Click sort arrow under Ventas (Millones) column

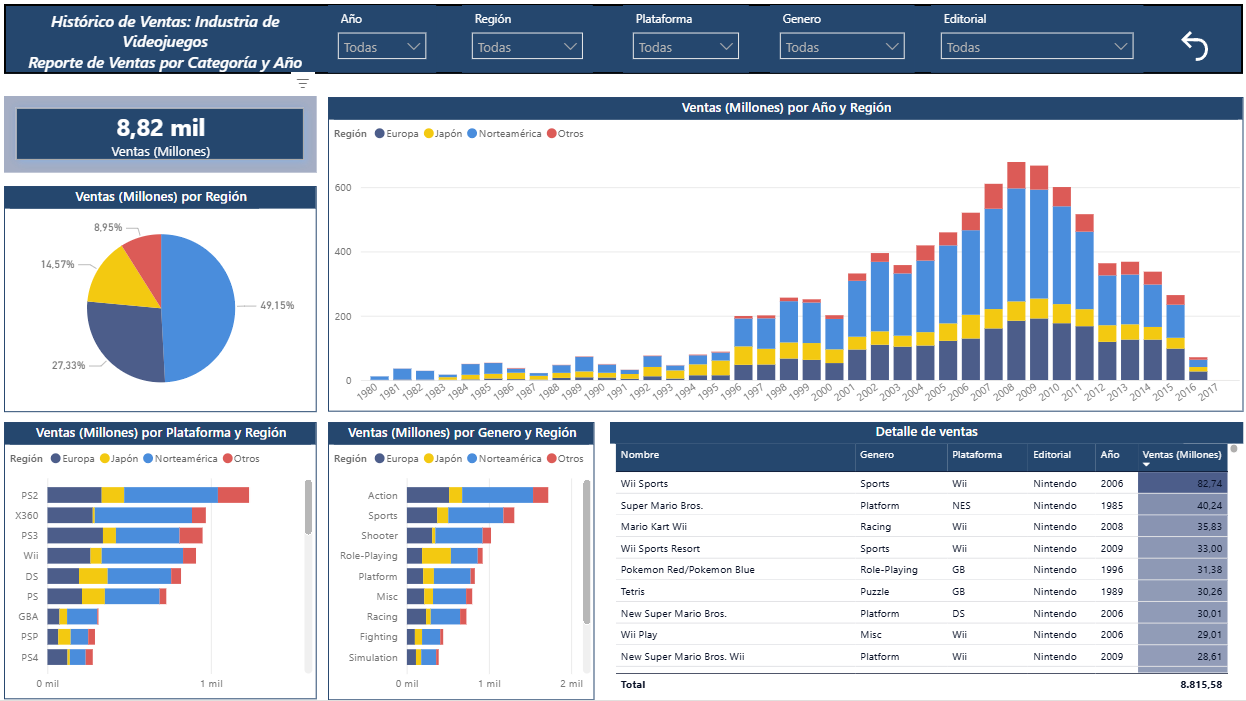[1146, 465]
